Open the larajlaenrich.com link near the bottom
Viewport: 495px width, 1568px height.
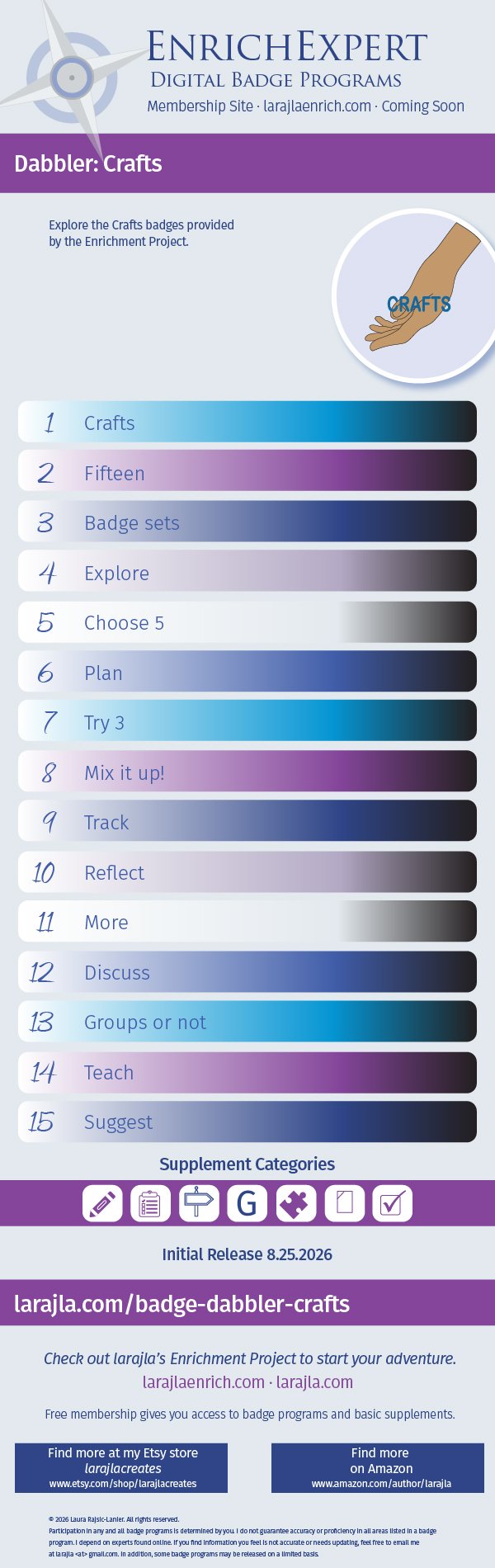pos(203,1382)
